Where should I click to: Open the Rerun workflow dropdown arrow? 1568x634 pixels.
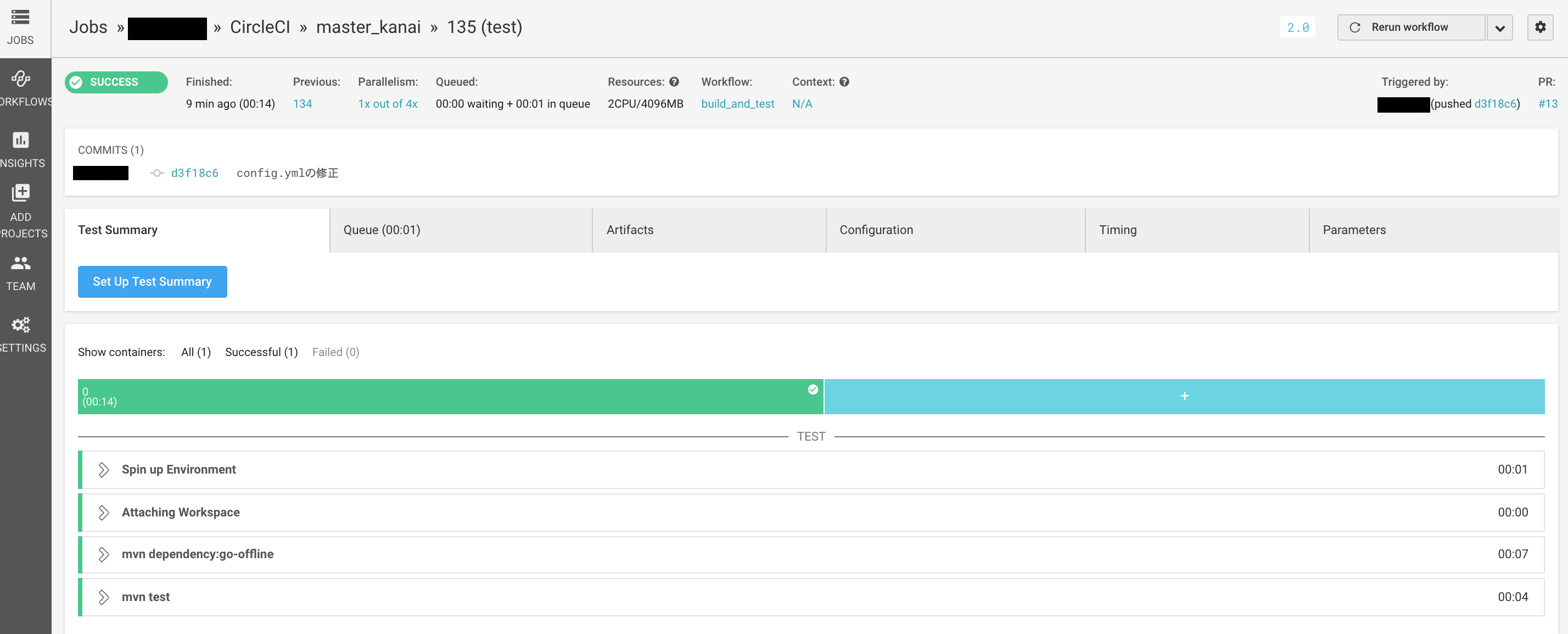1499,28
